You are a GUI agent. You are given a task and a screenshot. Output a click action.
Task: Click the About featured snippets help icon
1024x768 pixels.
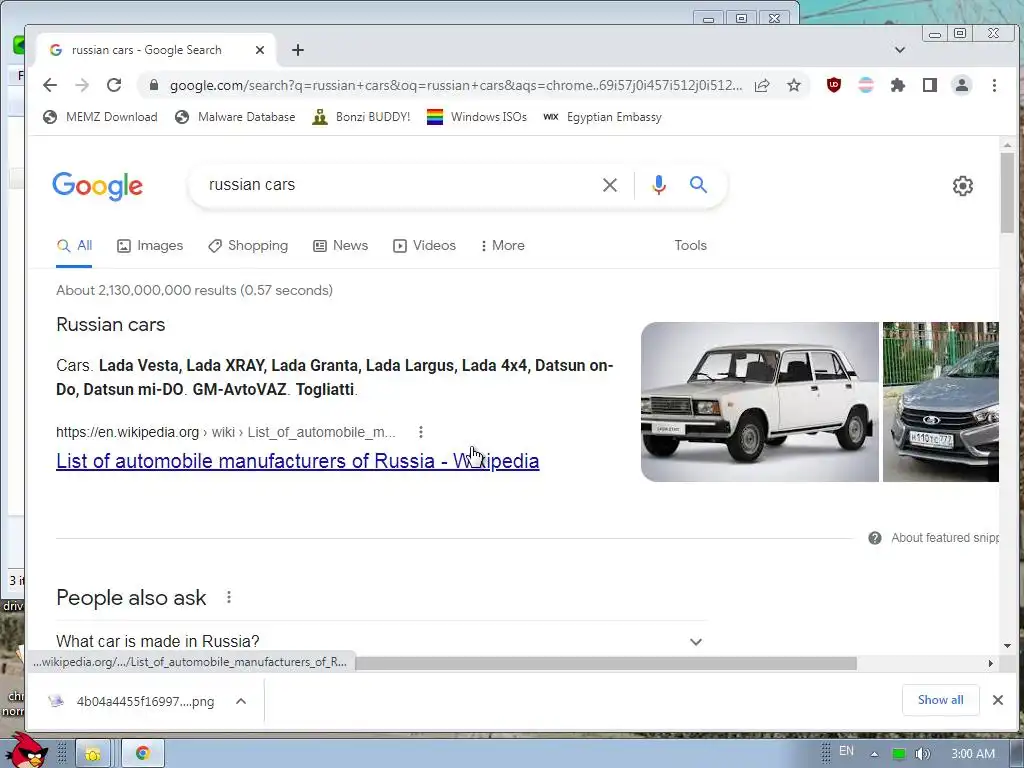click(x=874, y=538)
